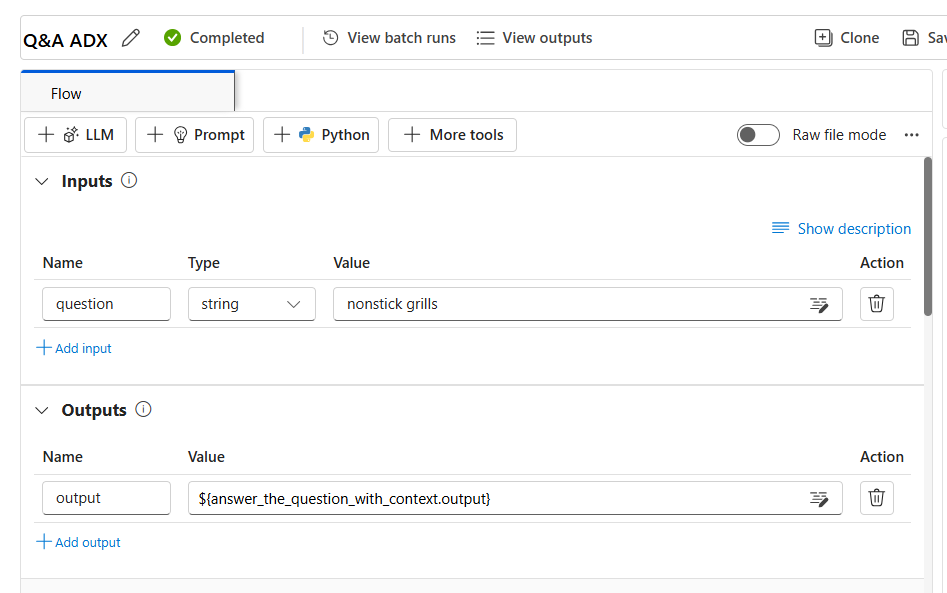Open View batch runs
Image resolution: width=947 pixels, height=593 pixels.
pos(389,38)
